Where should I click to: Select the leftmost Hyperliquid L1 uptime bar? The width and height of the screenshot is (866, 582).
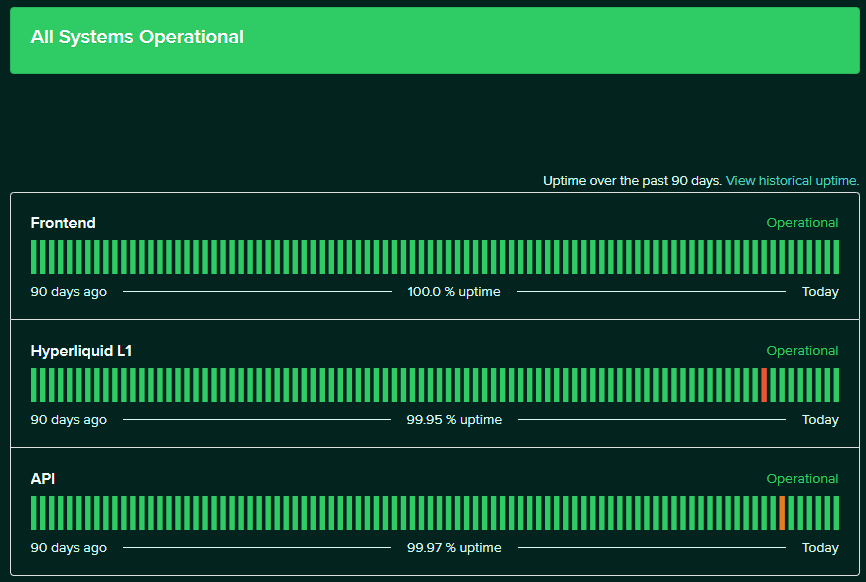pos(34,385)
